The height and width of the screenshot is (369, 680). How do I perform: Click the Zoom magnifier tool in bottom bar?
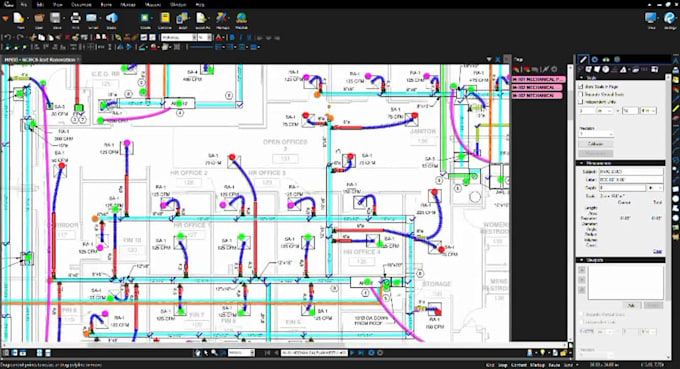(214, 353)
